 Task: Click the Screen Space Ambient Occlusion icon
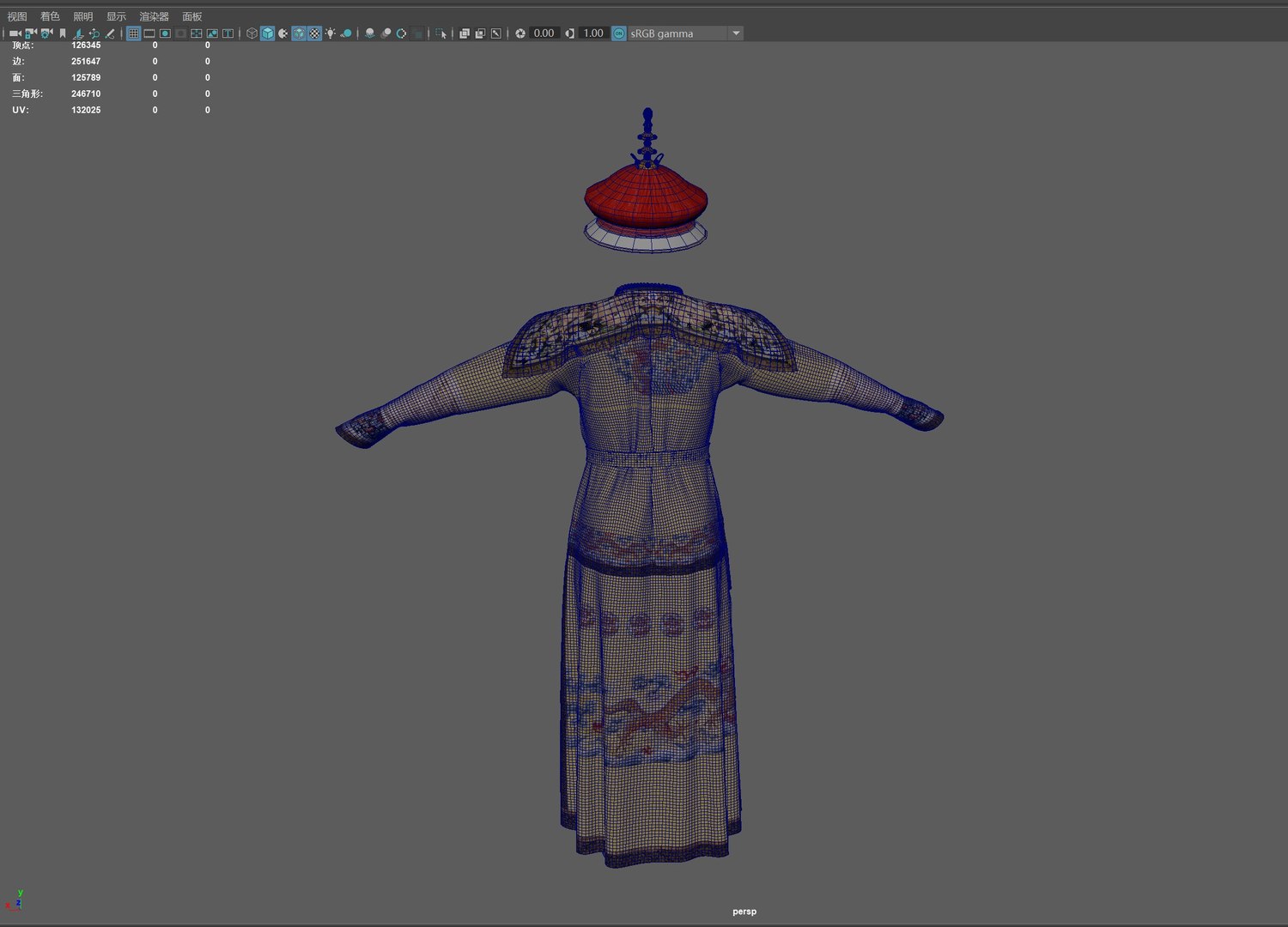pos(370,33)
